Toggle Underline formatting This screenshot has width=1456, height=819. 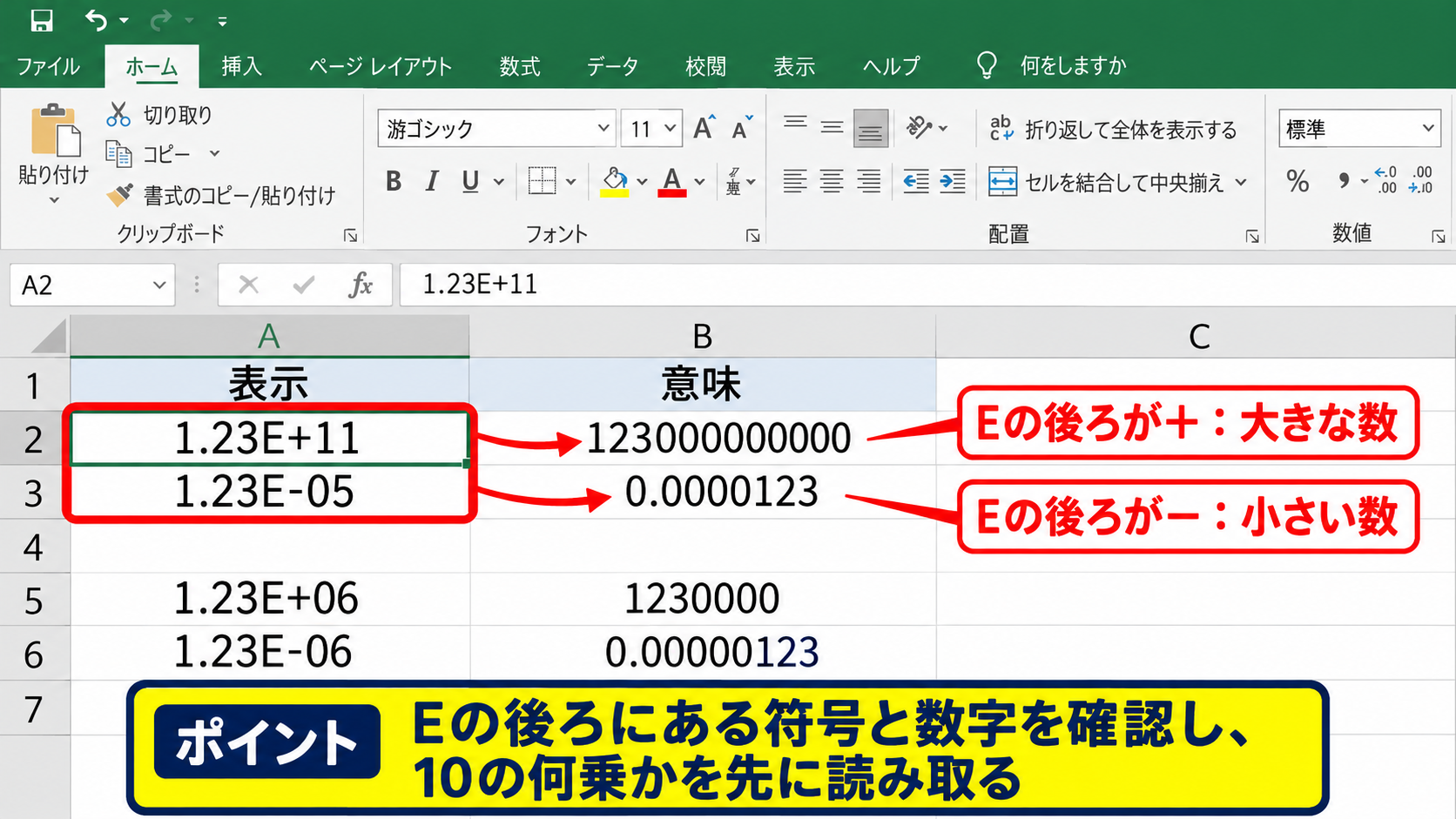[x=470, y=181]
